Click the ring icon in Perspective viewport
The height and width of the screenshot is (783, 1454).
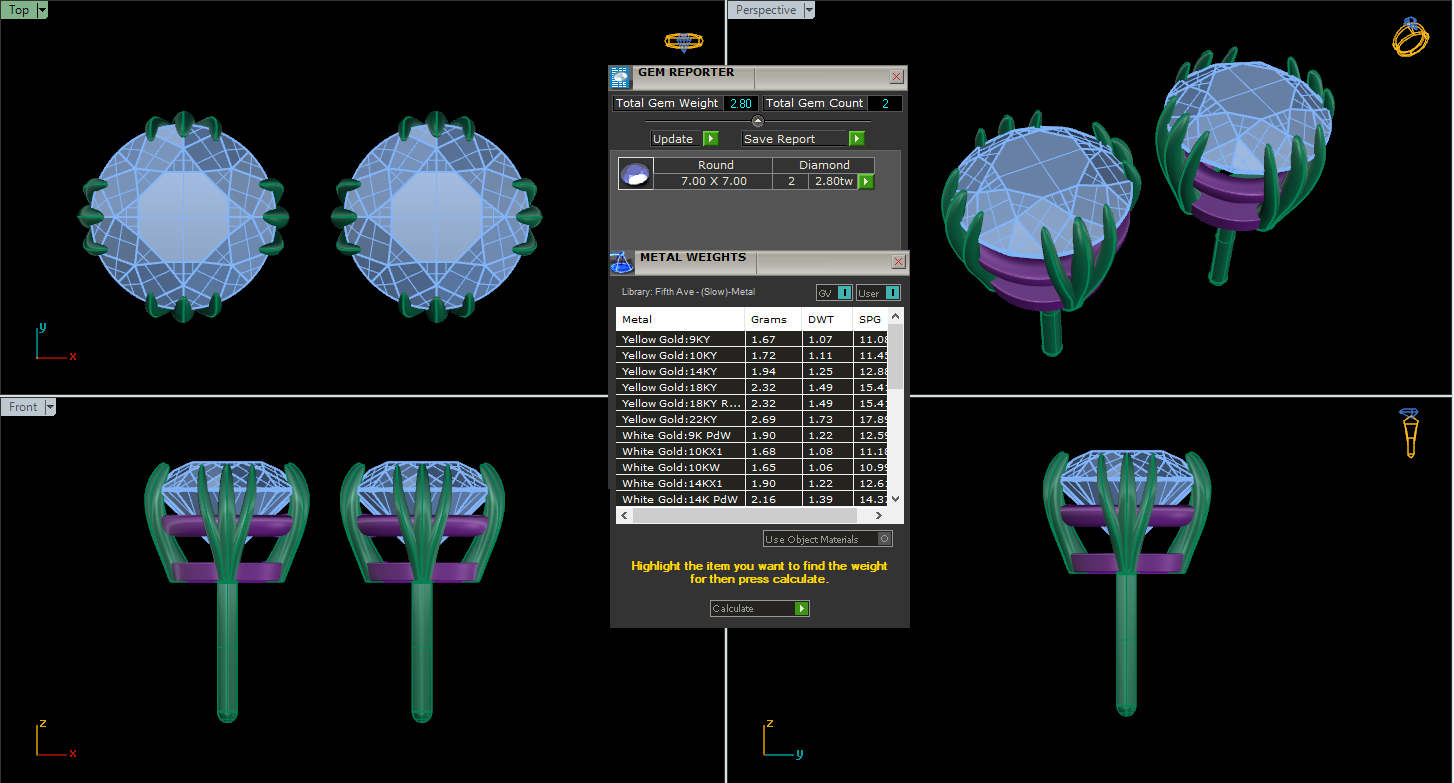pos(1410,37)
